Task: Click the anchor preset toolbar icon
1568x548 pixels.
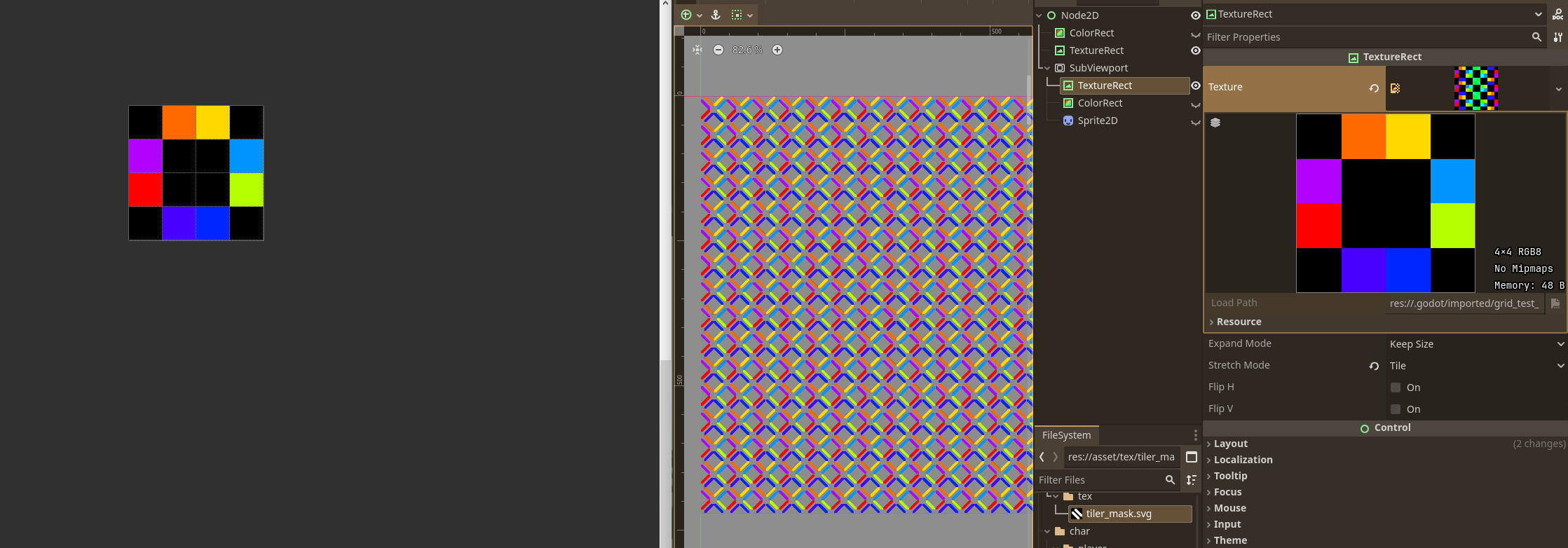Action: pyautogui.click(x=716, y=15)
